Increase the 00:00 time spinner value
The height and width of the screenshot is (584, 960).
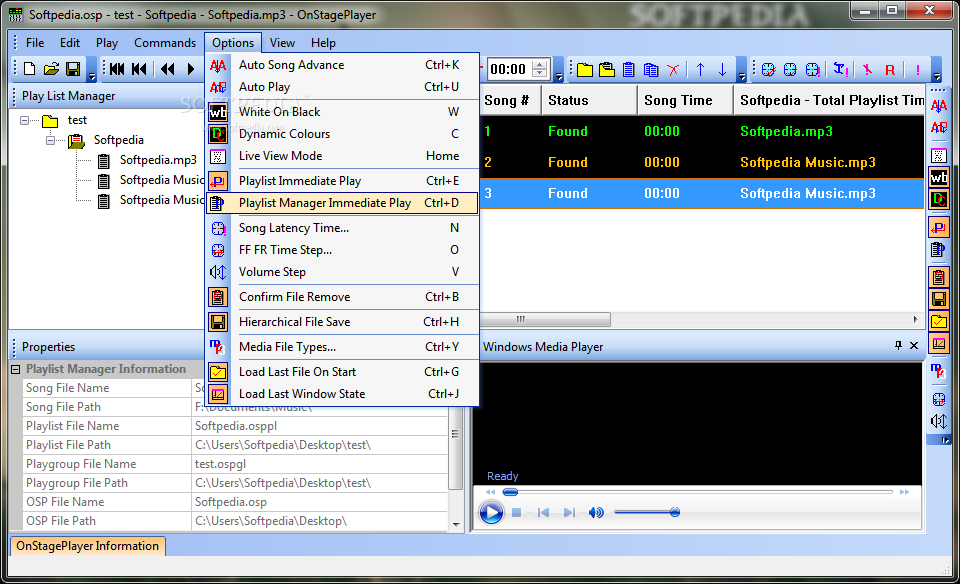coord(539,65)
